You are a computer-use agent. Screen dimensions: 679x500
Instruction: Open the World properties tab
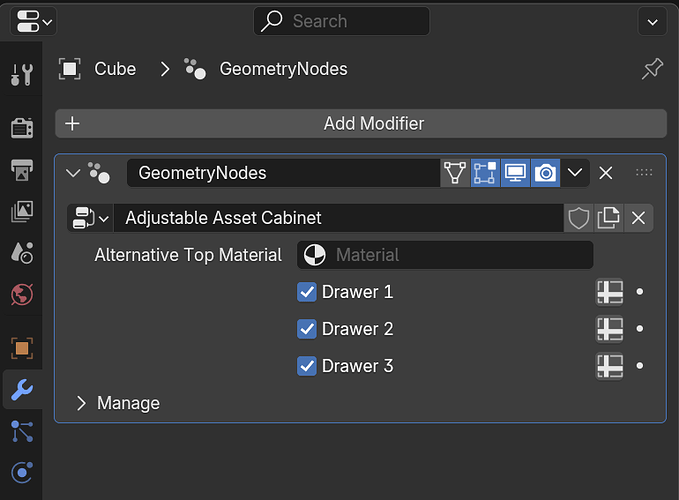pyautogui.click(x=22, y=295)
